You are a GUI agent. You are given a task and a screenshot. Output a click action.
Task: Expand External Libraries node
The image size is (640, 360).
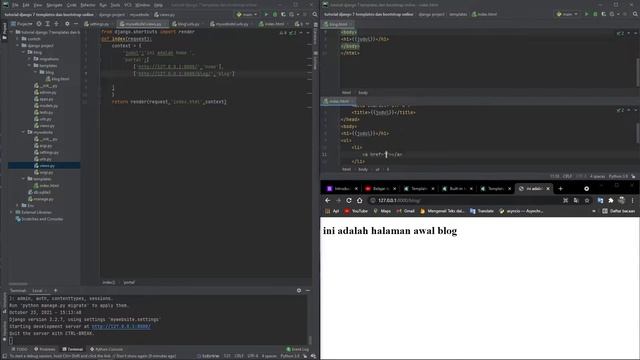(x=12, y=212)
